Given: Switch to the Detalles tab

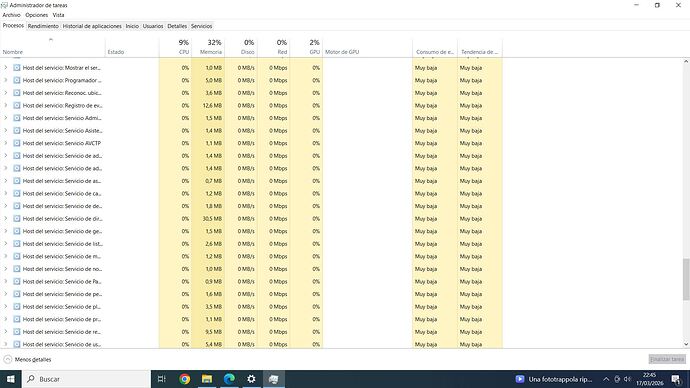Looking at the screenshot, I should tap(177, 26).
